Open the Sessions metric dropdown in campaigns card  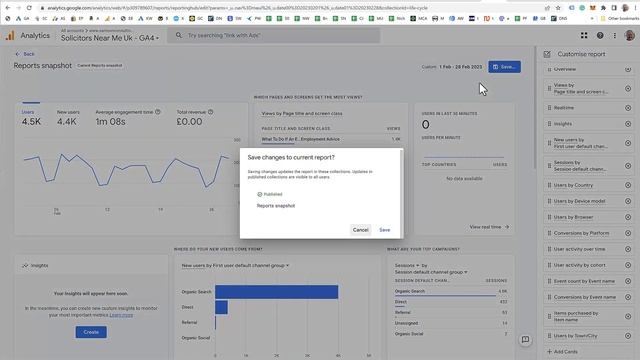[407, 265]
